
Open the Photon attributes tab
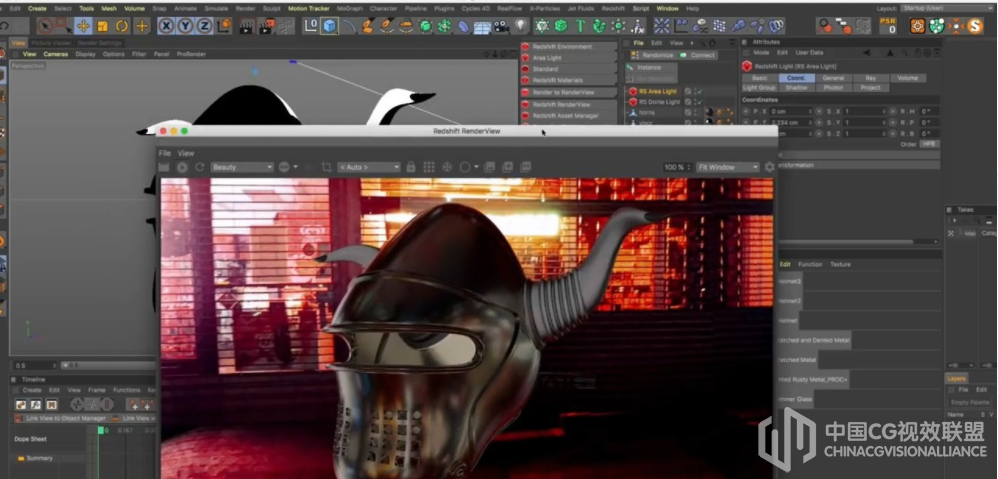[833, 88]
